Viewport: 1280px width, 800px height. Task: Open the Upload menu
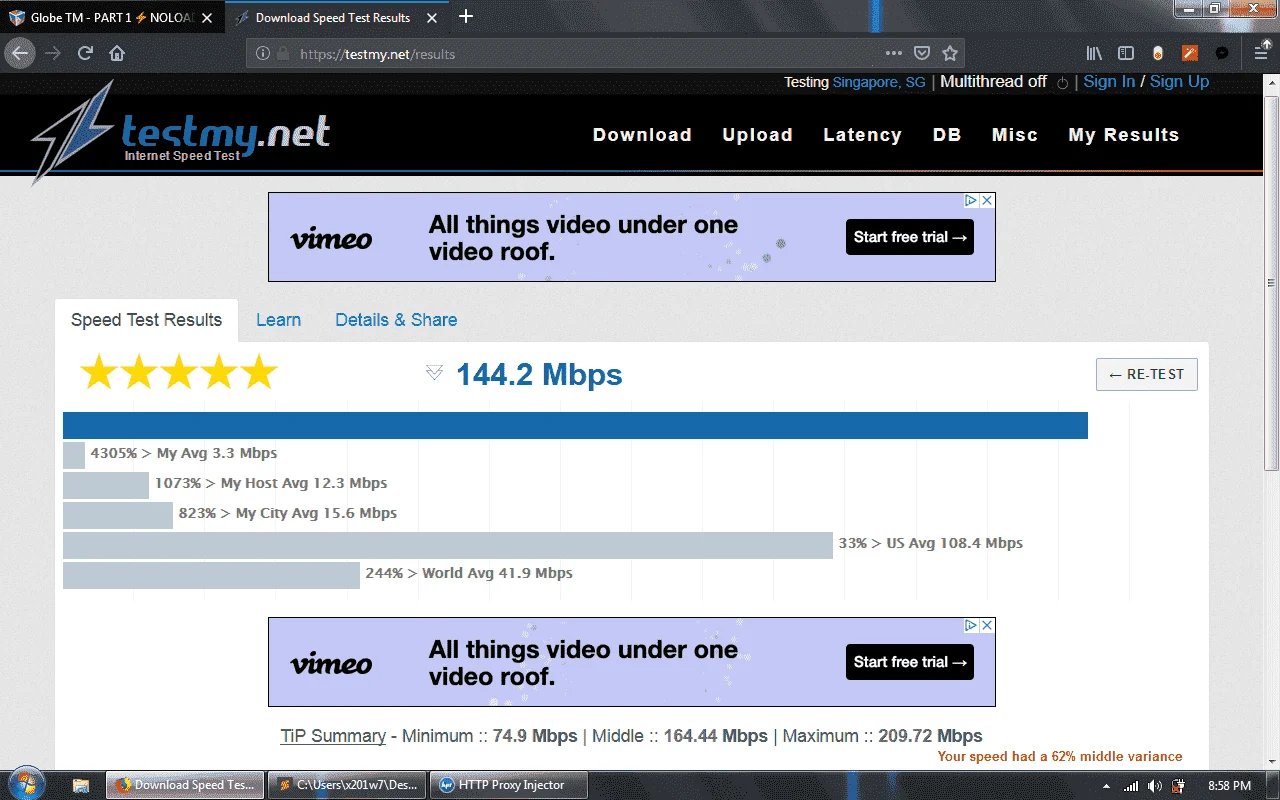click(x=758, y=135)
